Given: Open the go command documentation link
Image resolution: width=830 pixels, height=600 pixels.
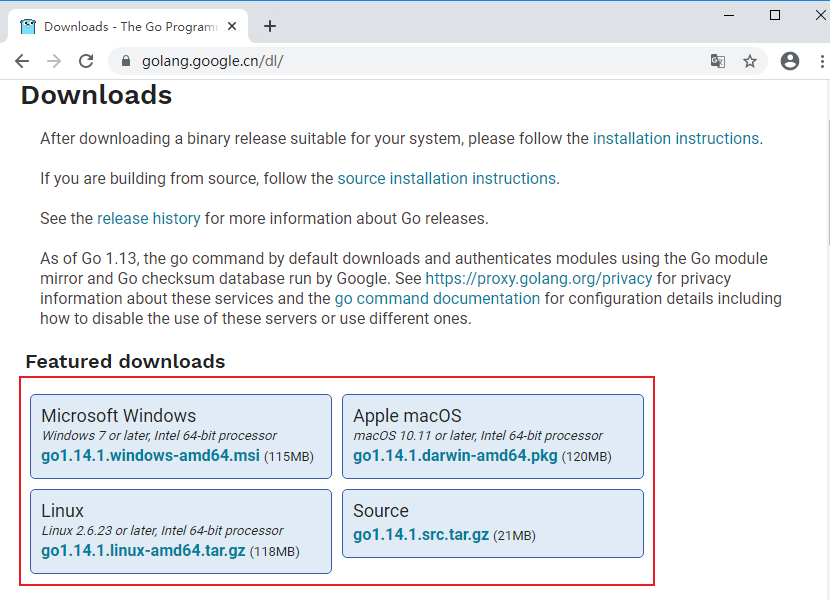Looking at the screenshot, I should pyautogui.click(x=436, y=298).
